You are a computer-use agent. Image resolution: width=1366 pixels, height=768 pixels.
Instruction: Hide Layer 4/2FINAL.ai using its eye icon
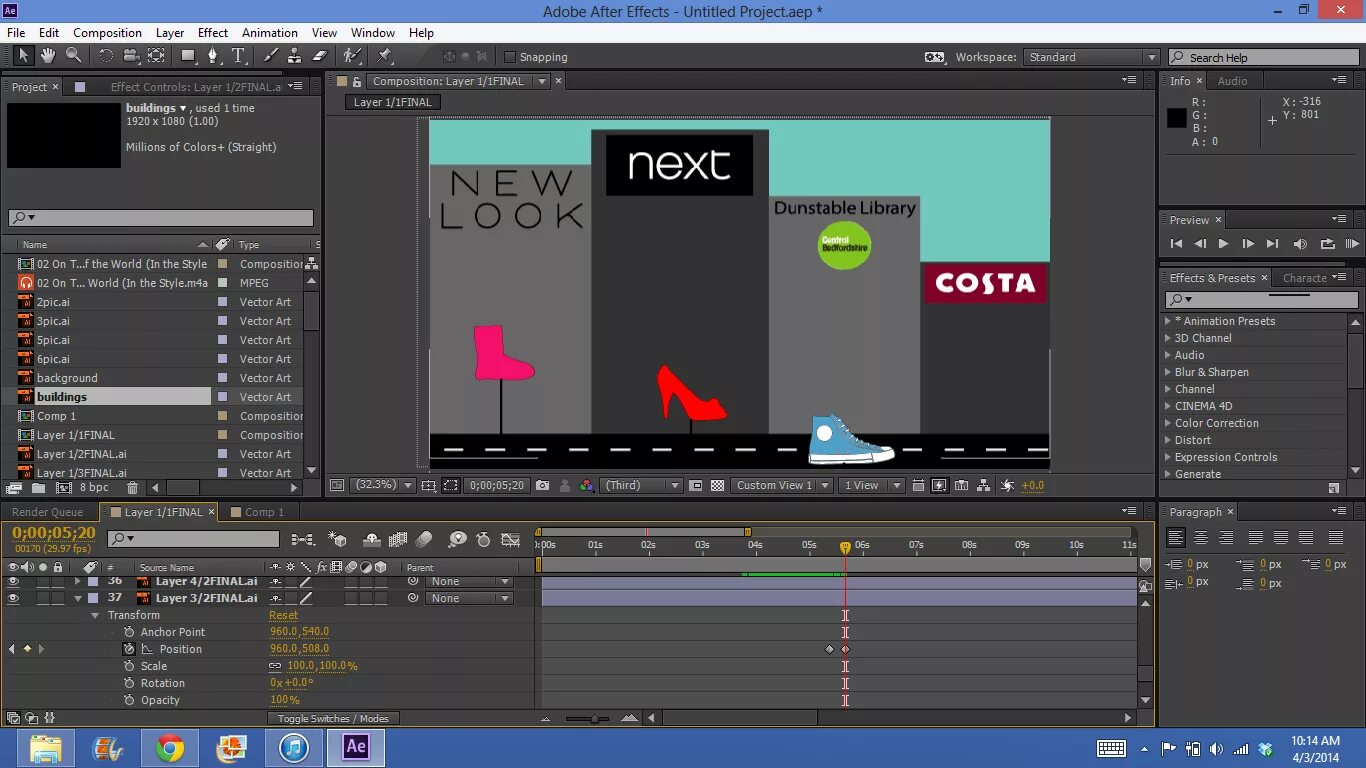point(13,581)
